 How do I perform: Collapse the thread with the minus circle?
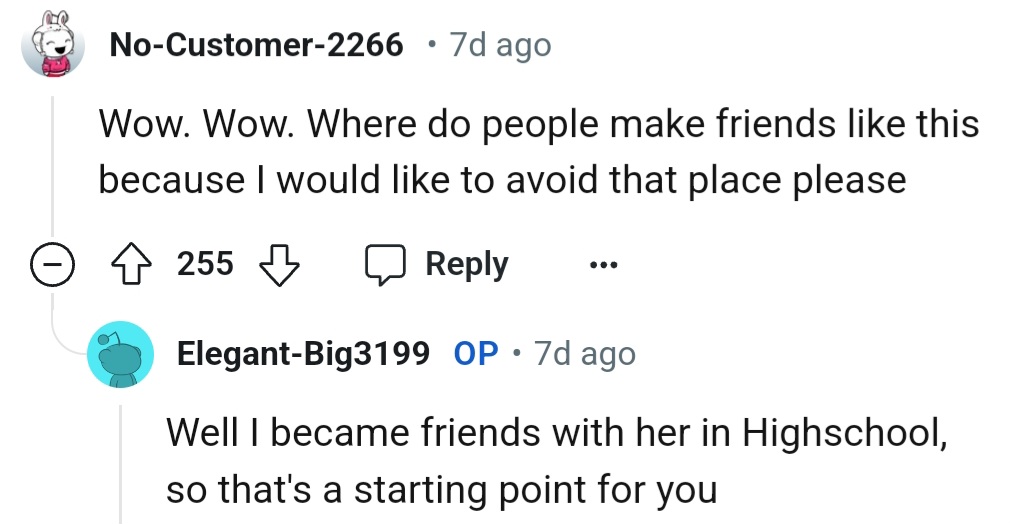pyautogui.click(x=50, y=265)
